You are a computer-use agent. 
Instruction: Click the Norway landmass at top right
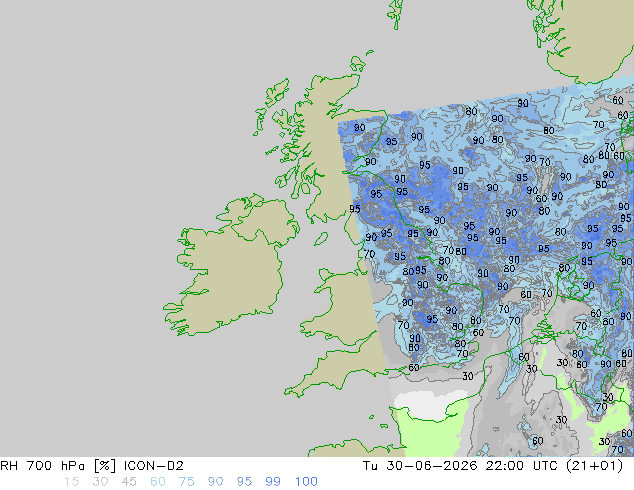click(594, 40)
